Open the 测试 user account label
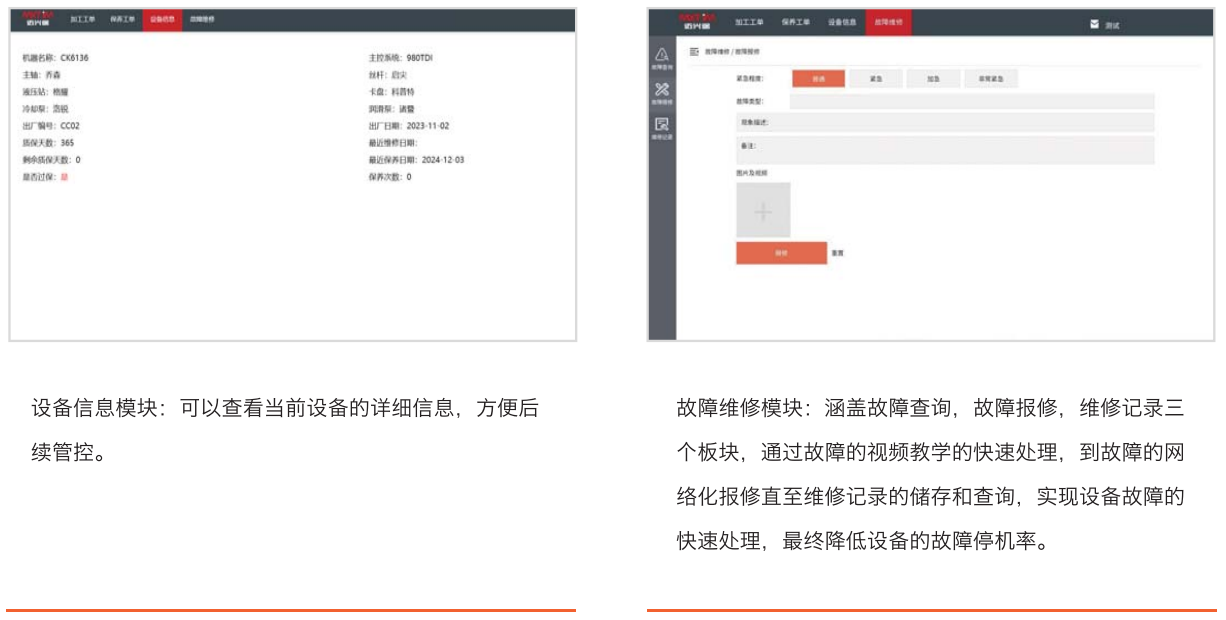This screenshot has height=620, width=1226. (1112, 25)
